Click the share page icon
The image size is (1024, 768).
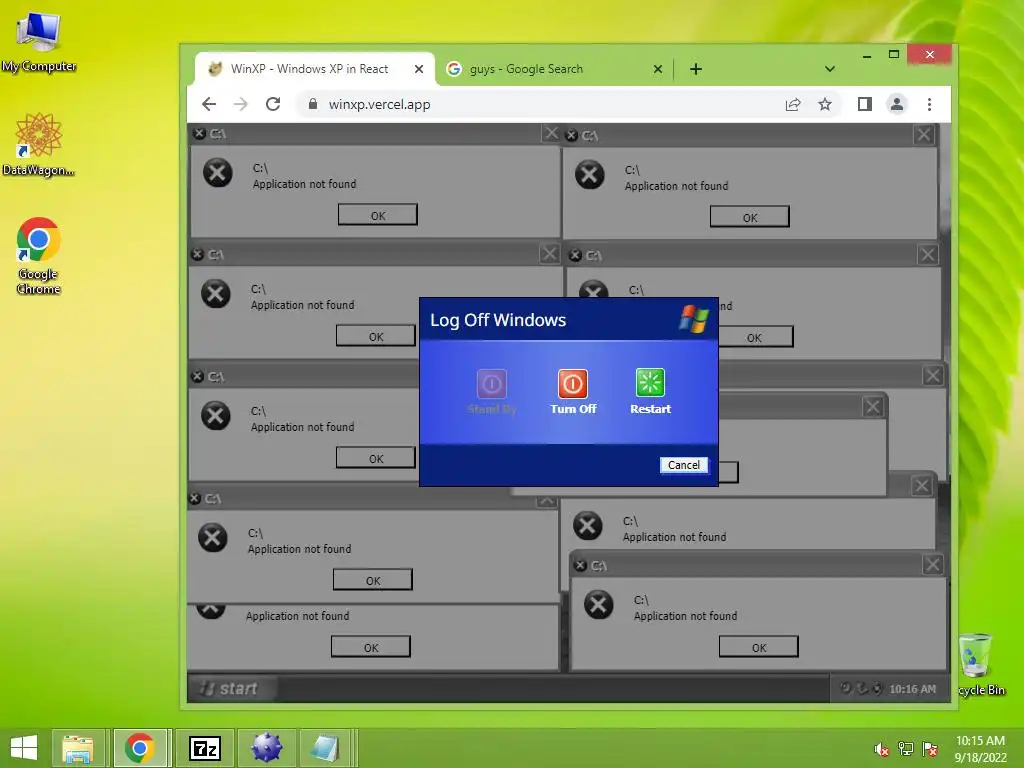pos(793,104)
